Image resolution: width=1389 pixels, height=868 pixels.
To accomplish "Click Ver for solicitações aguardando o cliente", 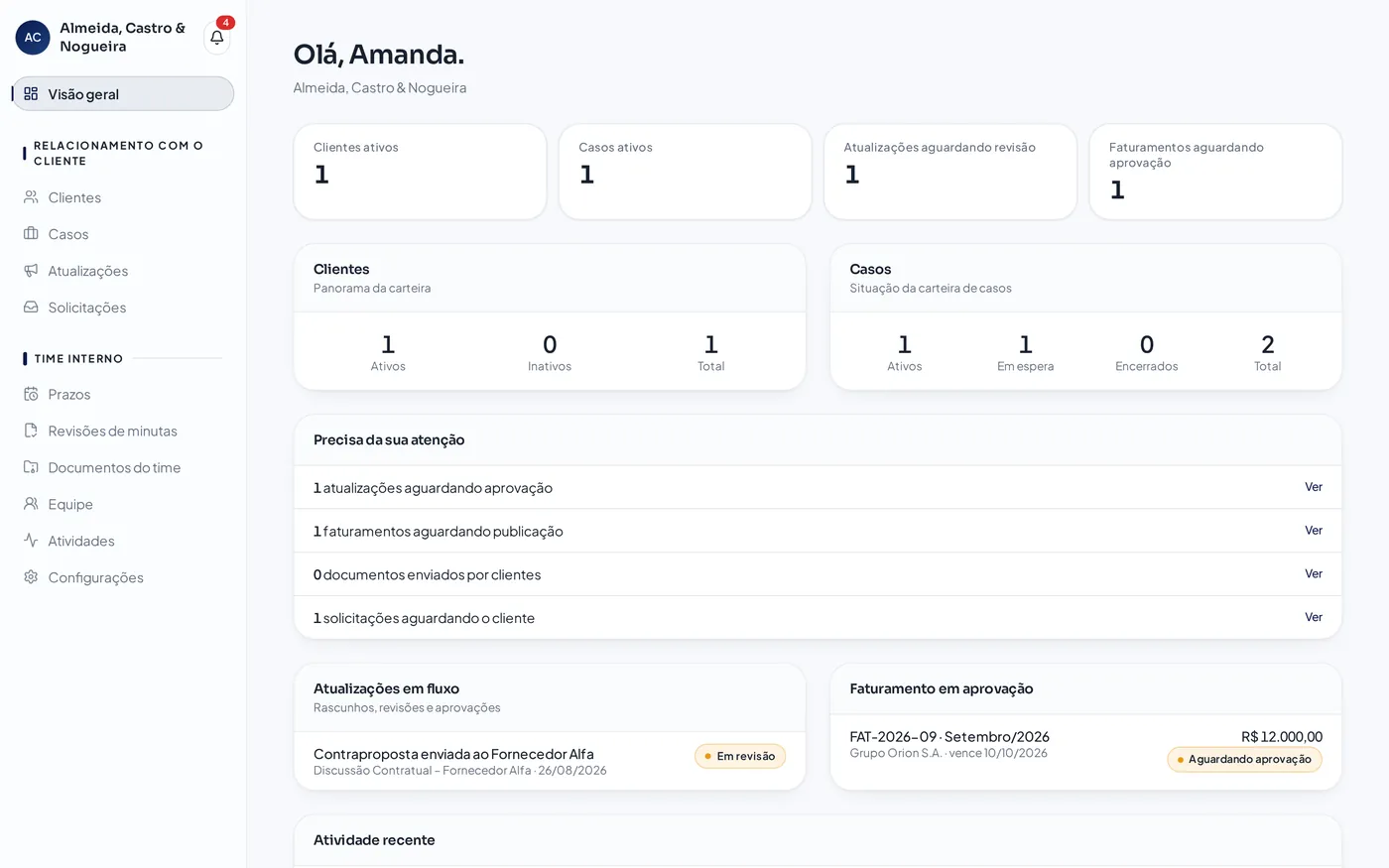I will pyautogui.click(x=1314, y=617).
